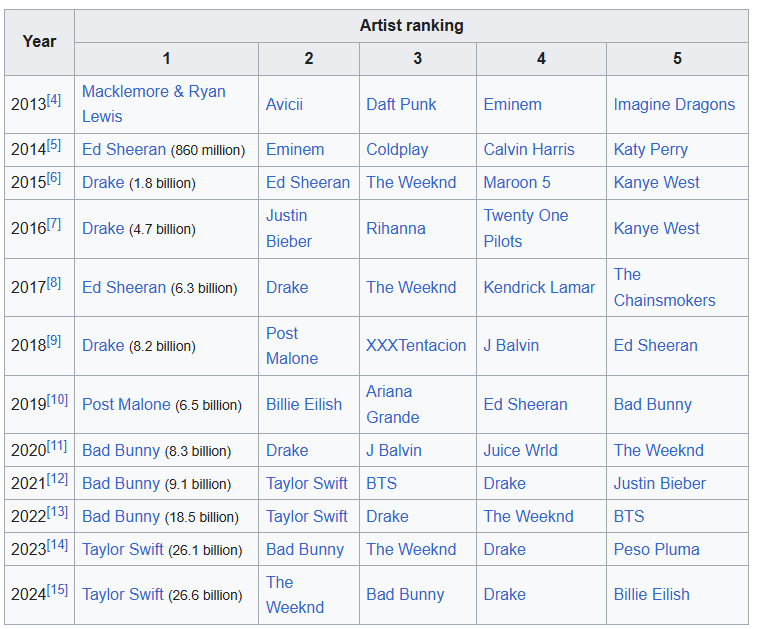Open Billie Eilish link in 2024 row

pos(651,594)
